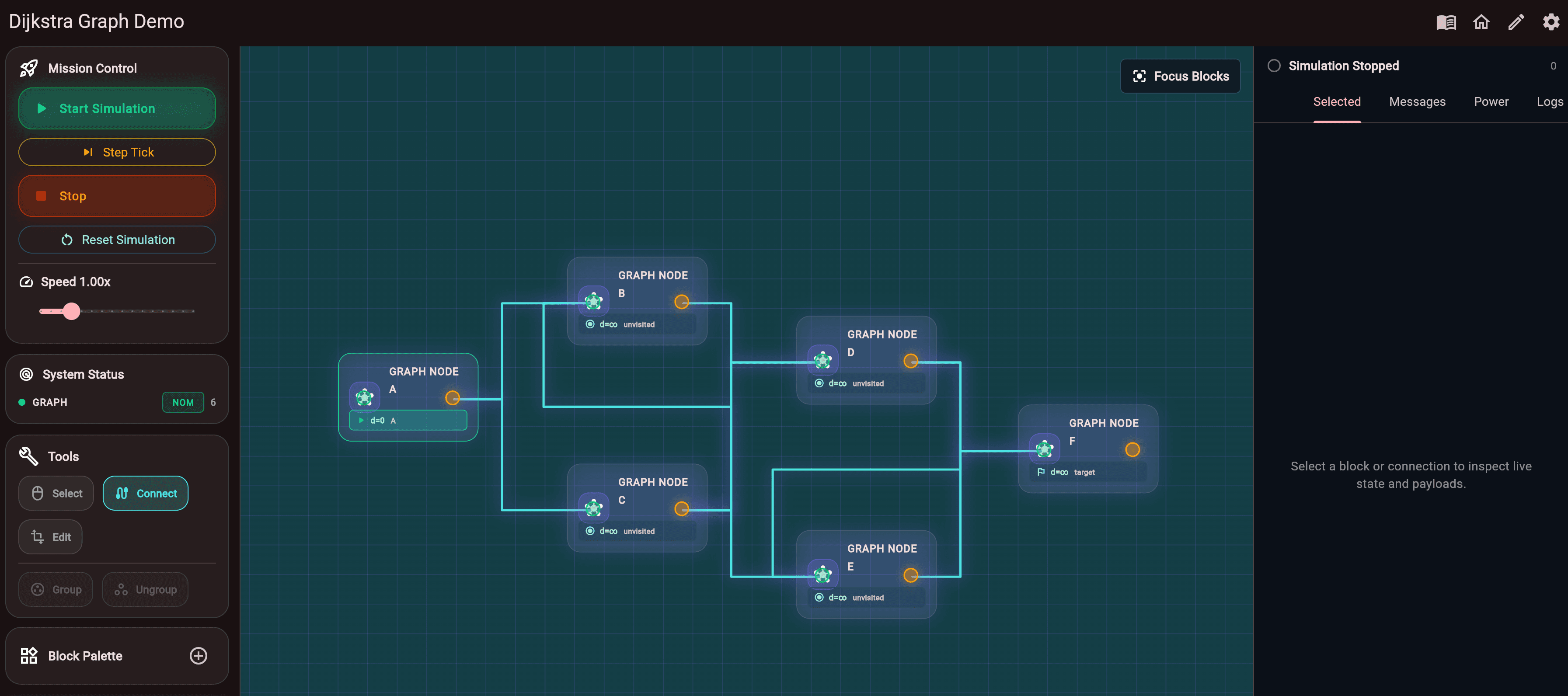This screenshot has height=696, width=1568.
Task: Click output port of Graph Node F
Action: coord(1133,449)
